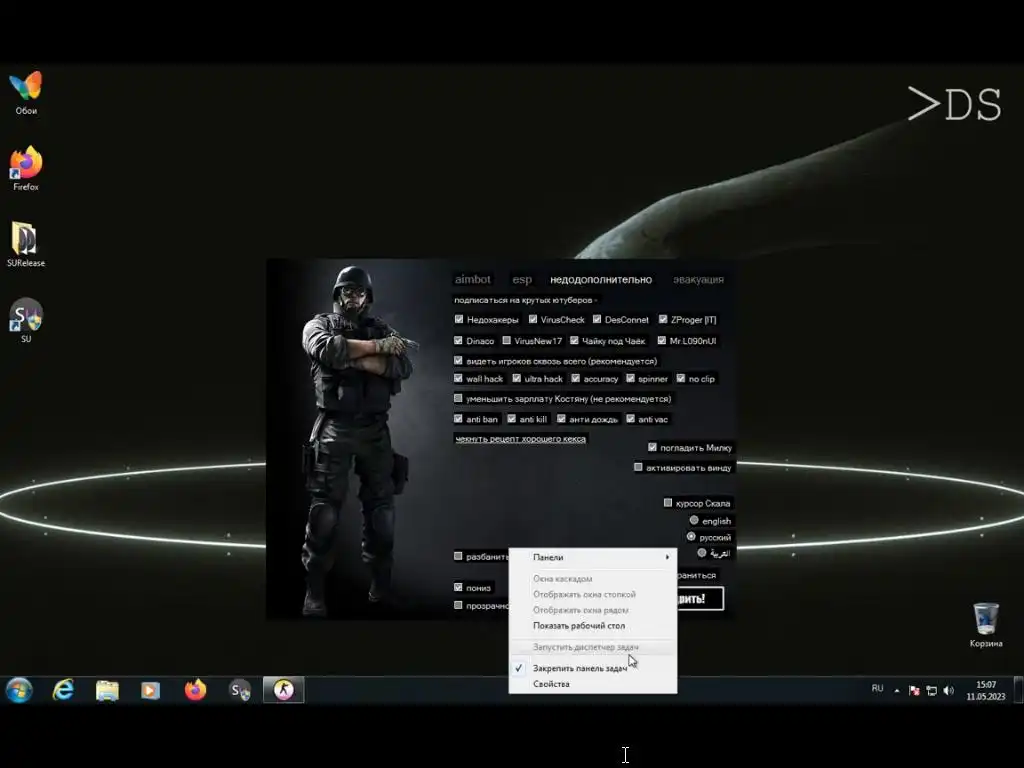
Task: Uncheck the Недохакеры checkbox
Action: click(x=458, y=319)
